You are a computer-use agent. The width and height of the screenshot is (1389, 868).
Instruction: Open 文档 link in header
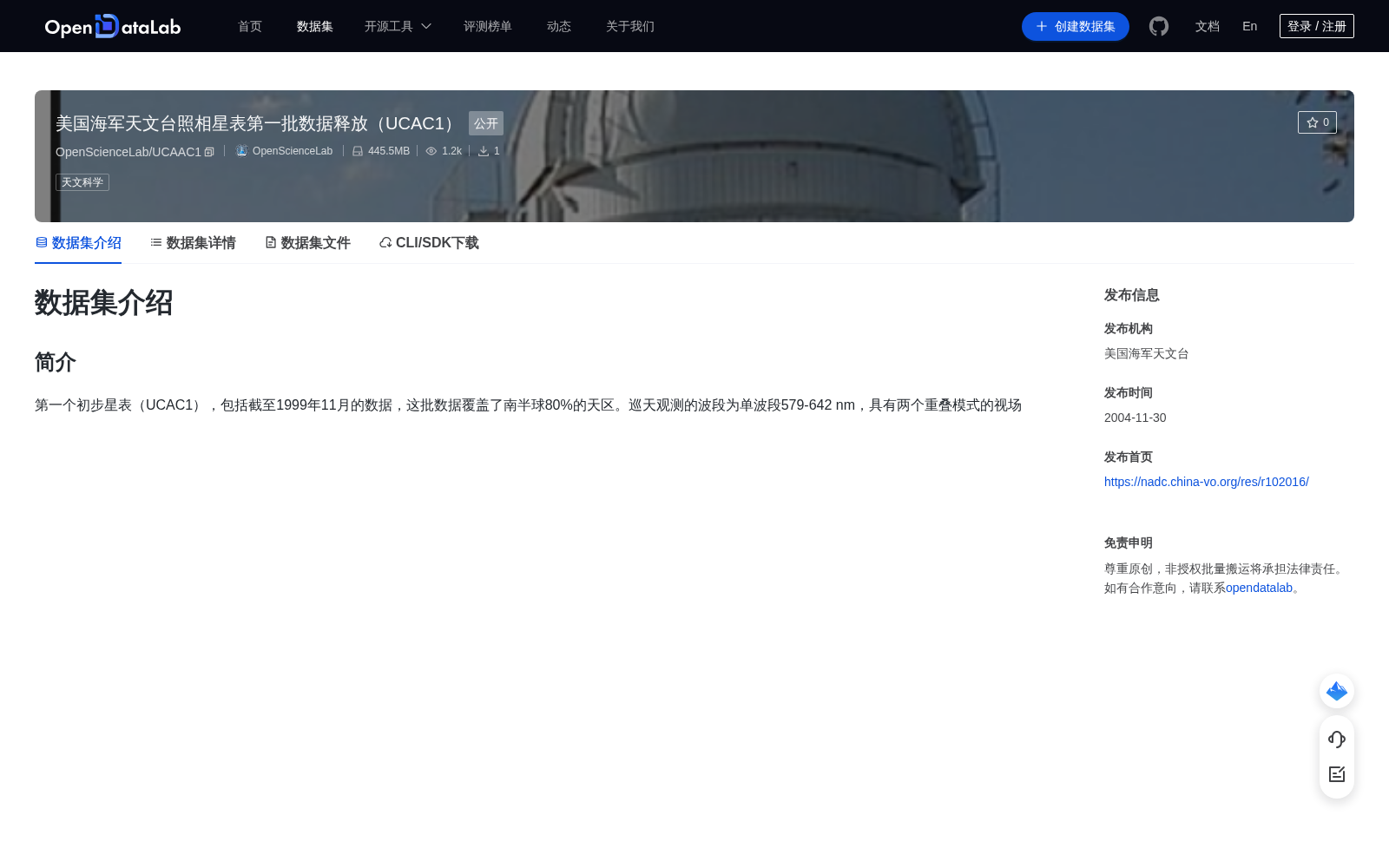click(1208, 26)
